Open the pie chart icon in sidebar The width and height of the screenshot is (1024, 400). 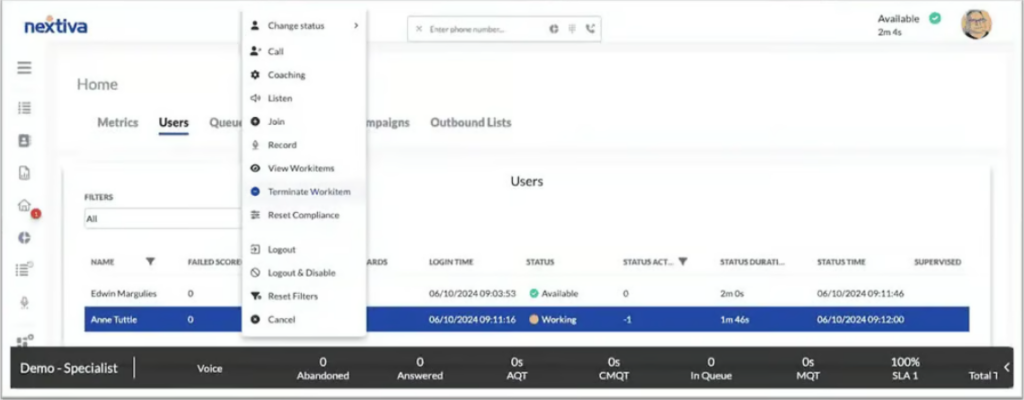point(25,237)
